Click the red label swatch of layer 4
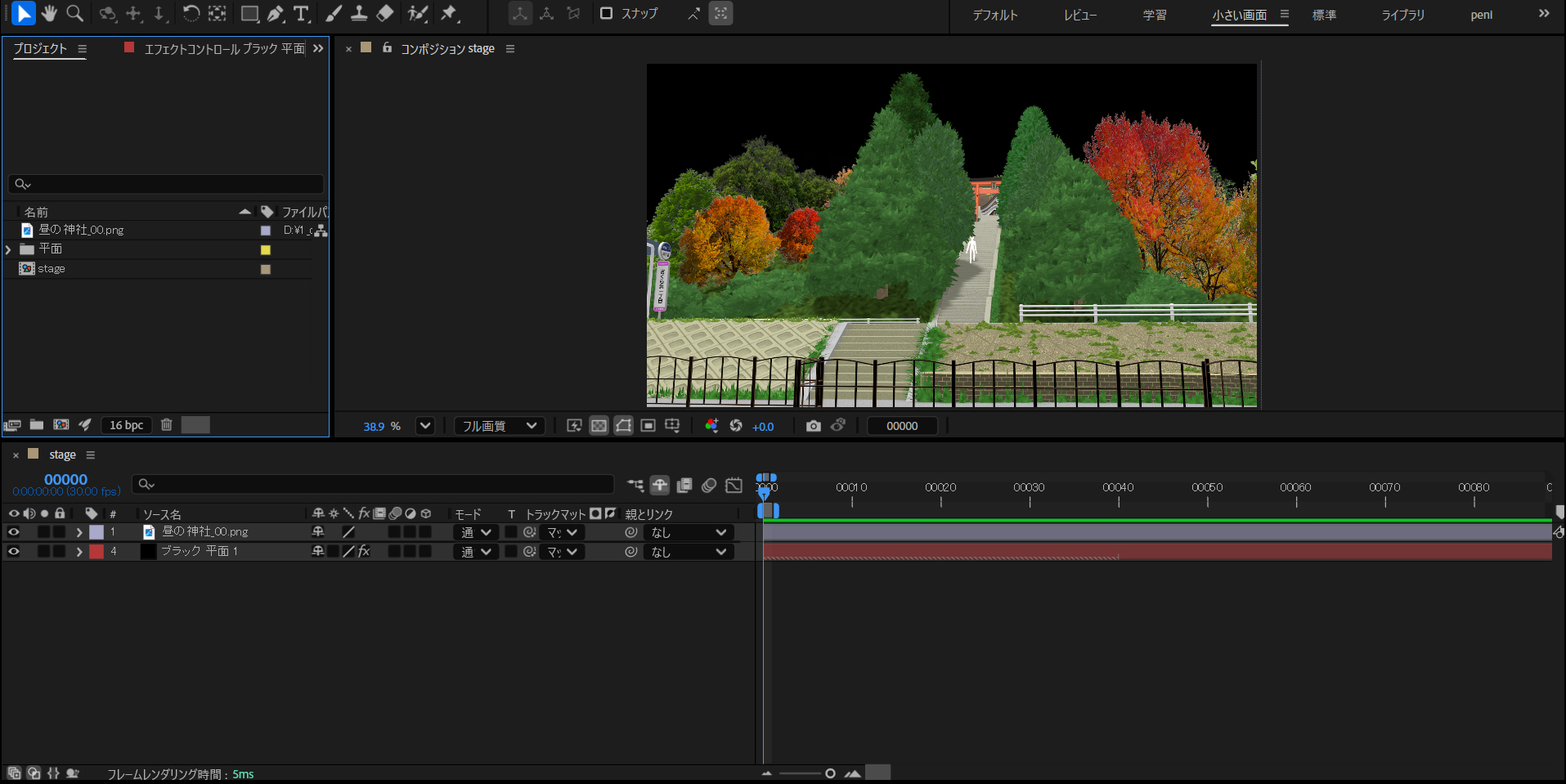The height and width of the screenshot is (784, 1566). 96,552
